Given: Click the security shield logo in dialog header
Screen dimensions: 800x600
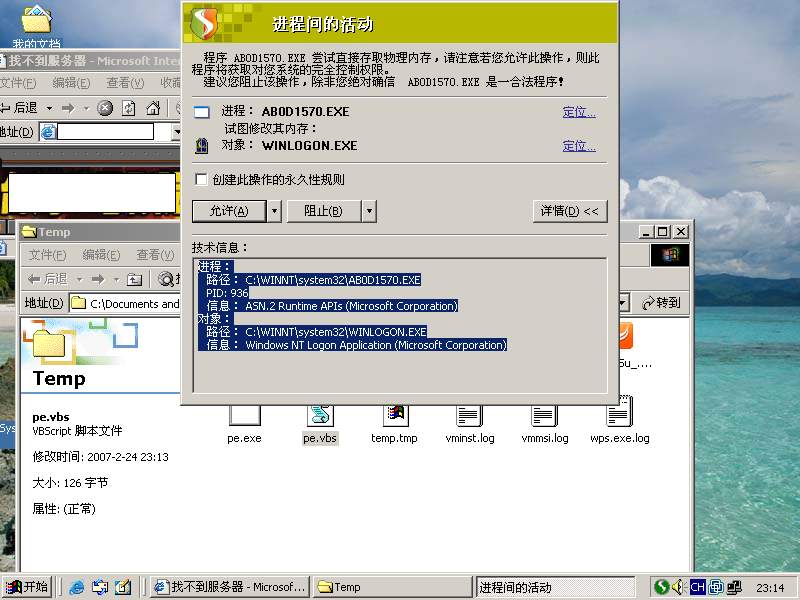Looking at the screenshot, I should 204,23.
